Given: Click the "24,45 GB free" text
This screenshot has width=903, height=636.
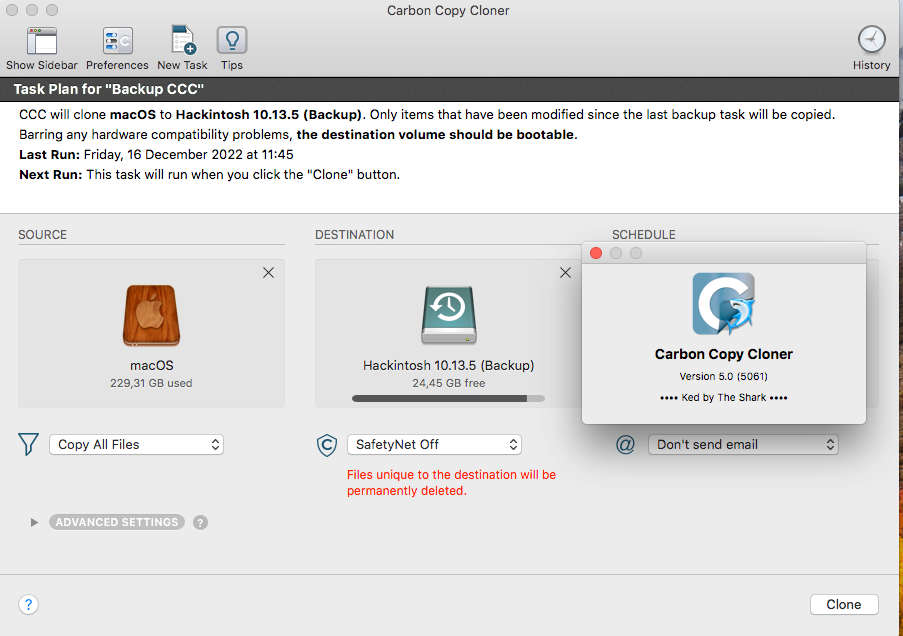Looking at the screenshot, I should coord(449,383).
